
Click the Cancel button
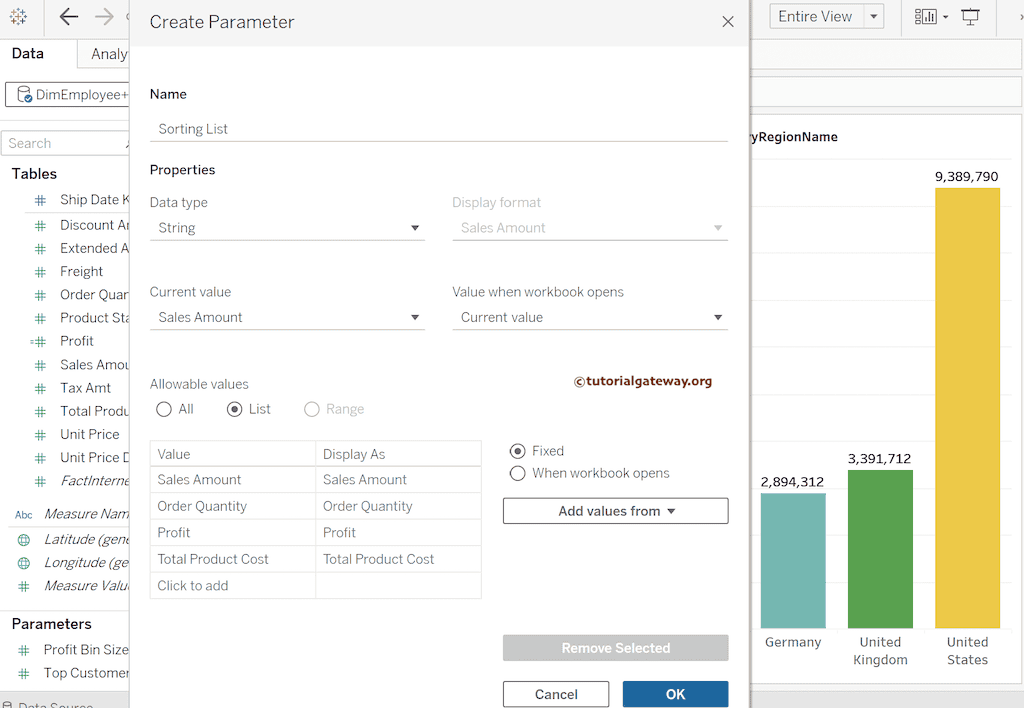coord(556,694)
